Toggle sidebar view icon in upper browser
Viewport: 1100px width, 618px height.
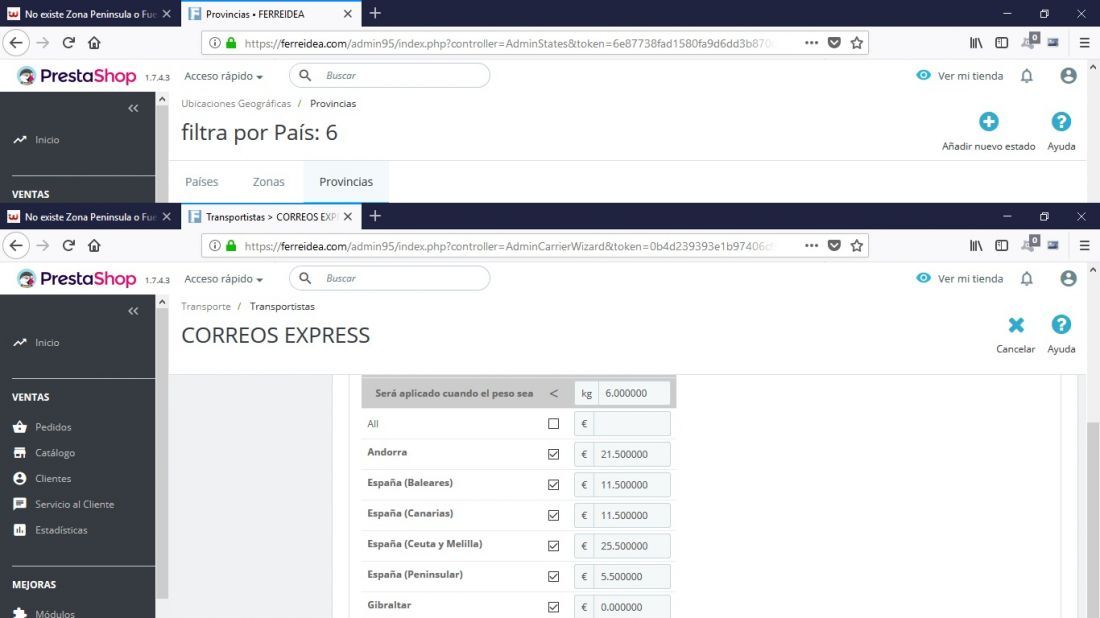(x=1002, y=43)
